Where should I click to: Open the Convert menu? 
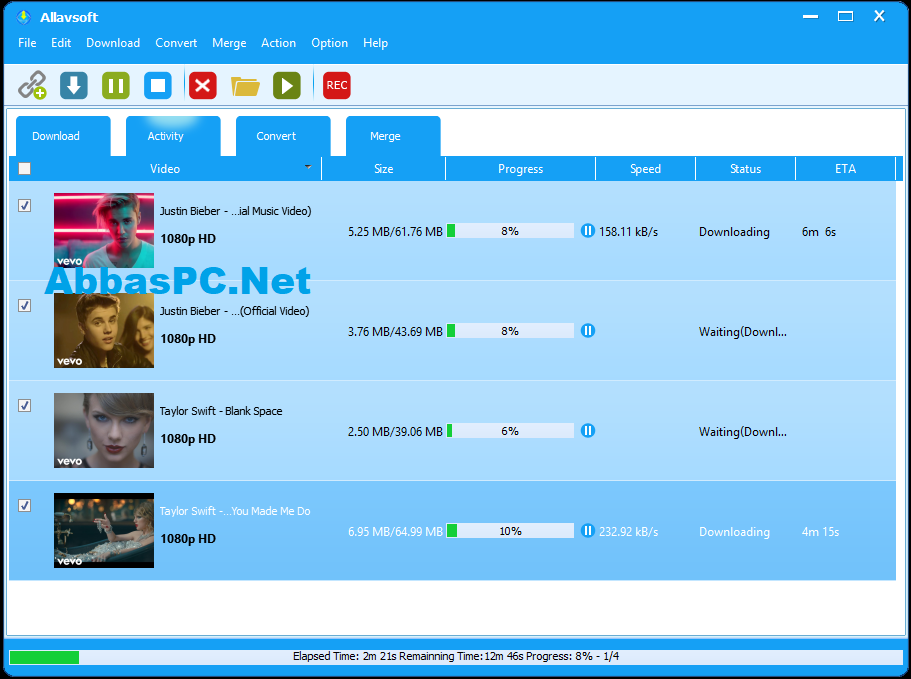(176, 43)
